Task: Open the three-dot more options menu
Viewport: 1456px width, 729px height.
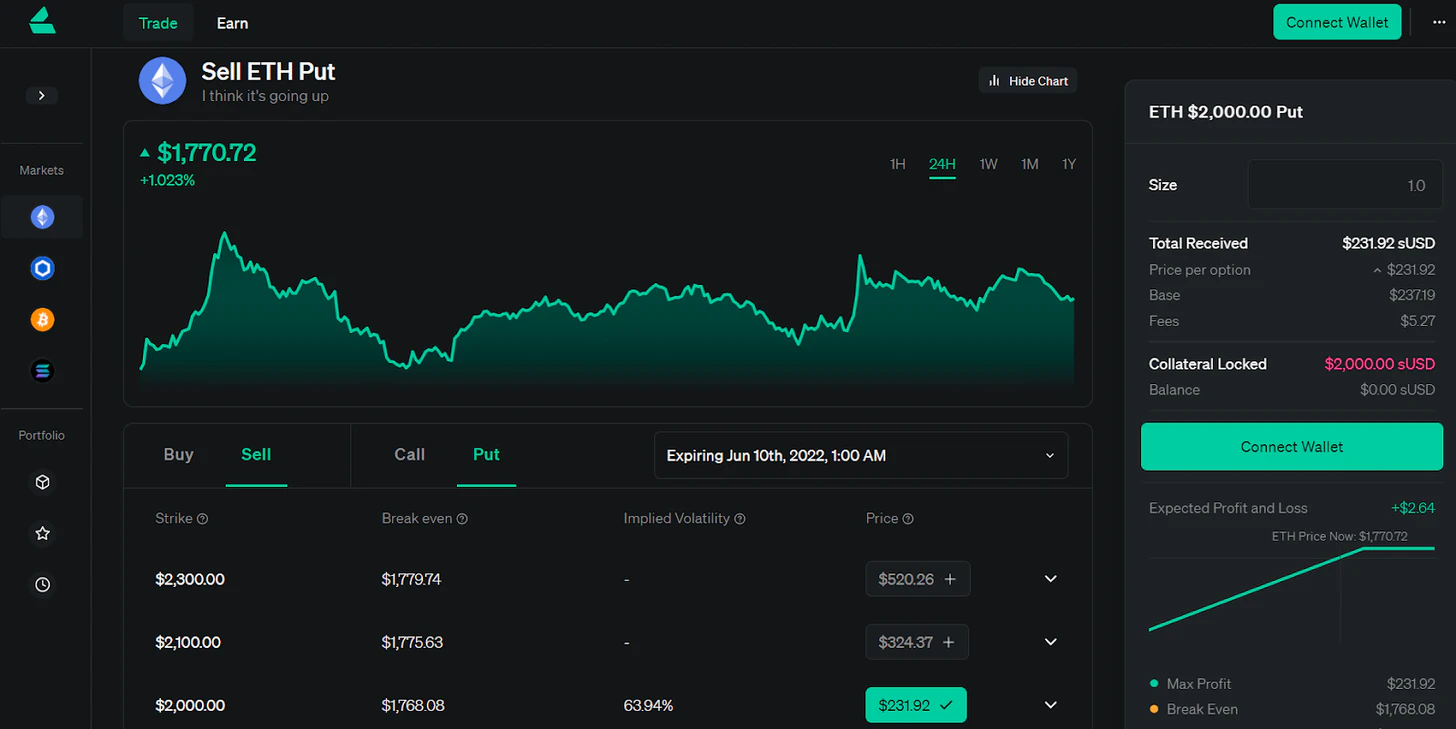Action: pos(1439,23)
